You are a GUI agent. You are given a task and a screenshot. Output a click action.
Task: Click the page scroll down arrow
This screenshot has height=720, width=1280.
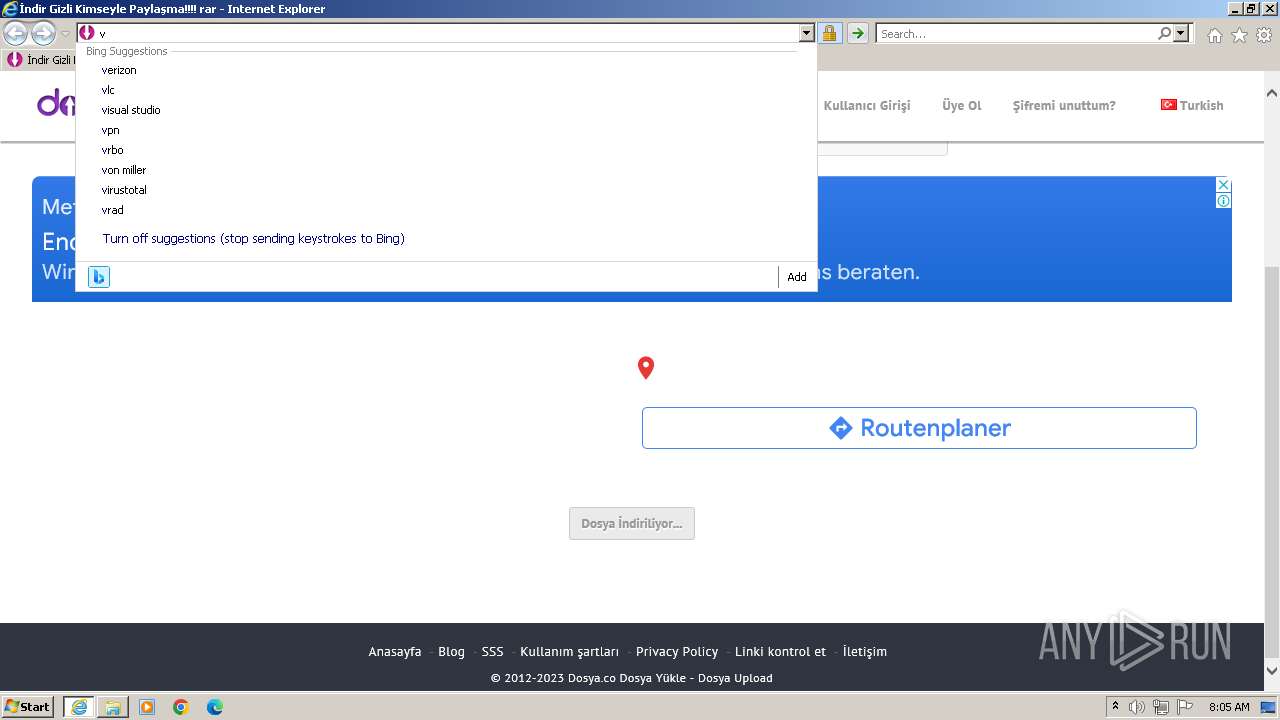pyautogui.click(x=1271, y=671)
